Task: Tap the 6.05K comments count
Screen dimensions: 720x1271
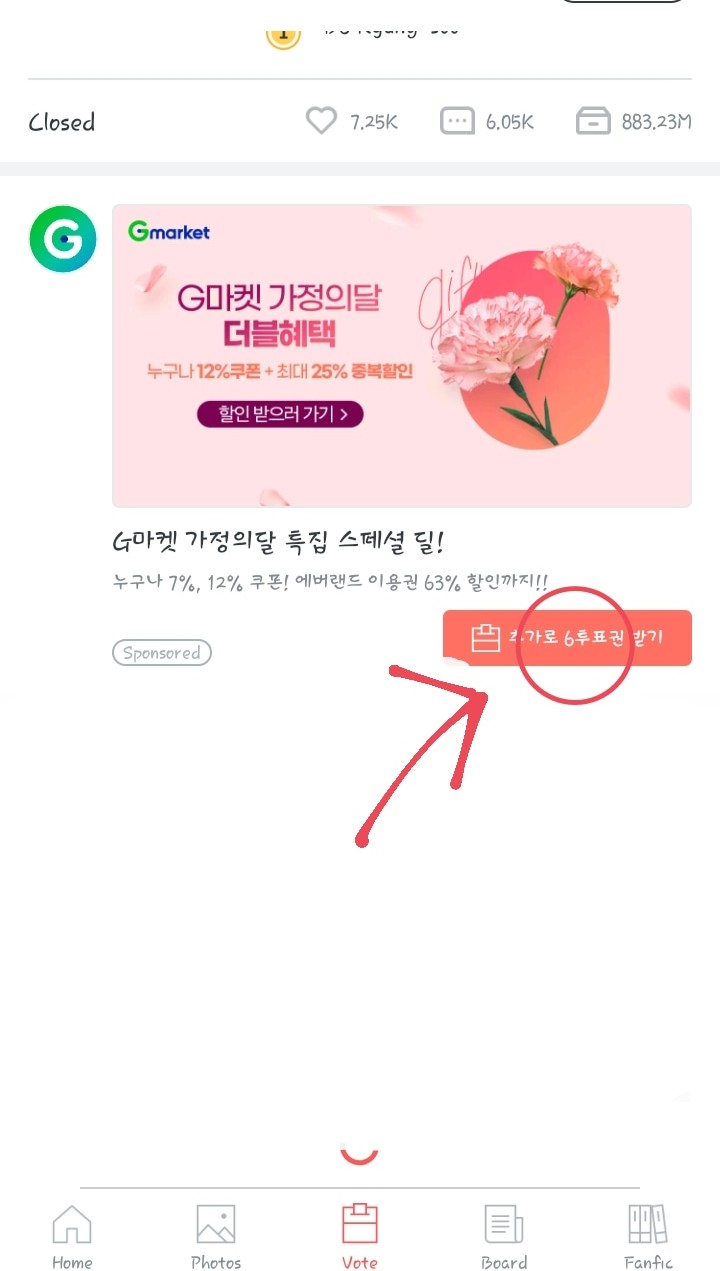Action: coord(510,122)
